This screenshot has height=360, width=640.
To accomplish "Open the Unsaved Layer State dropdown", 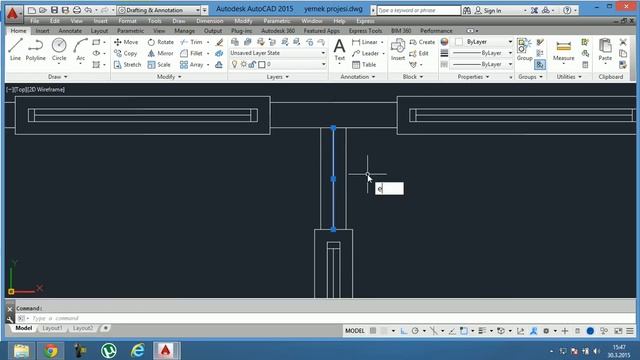I will [278, 53].
